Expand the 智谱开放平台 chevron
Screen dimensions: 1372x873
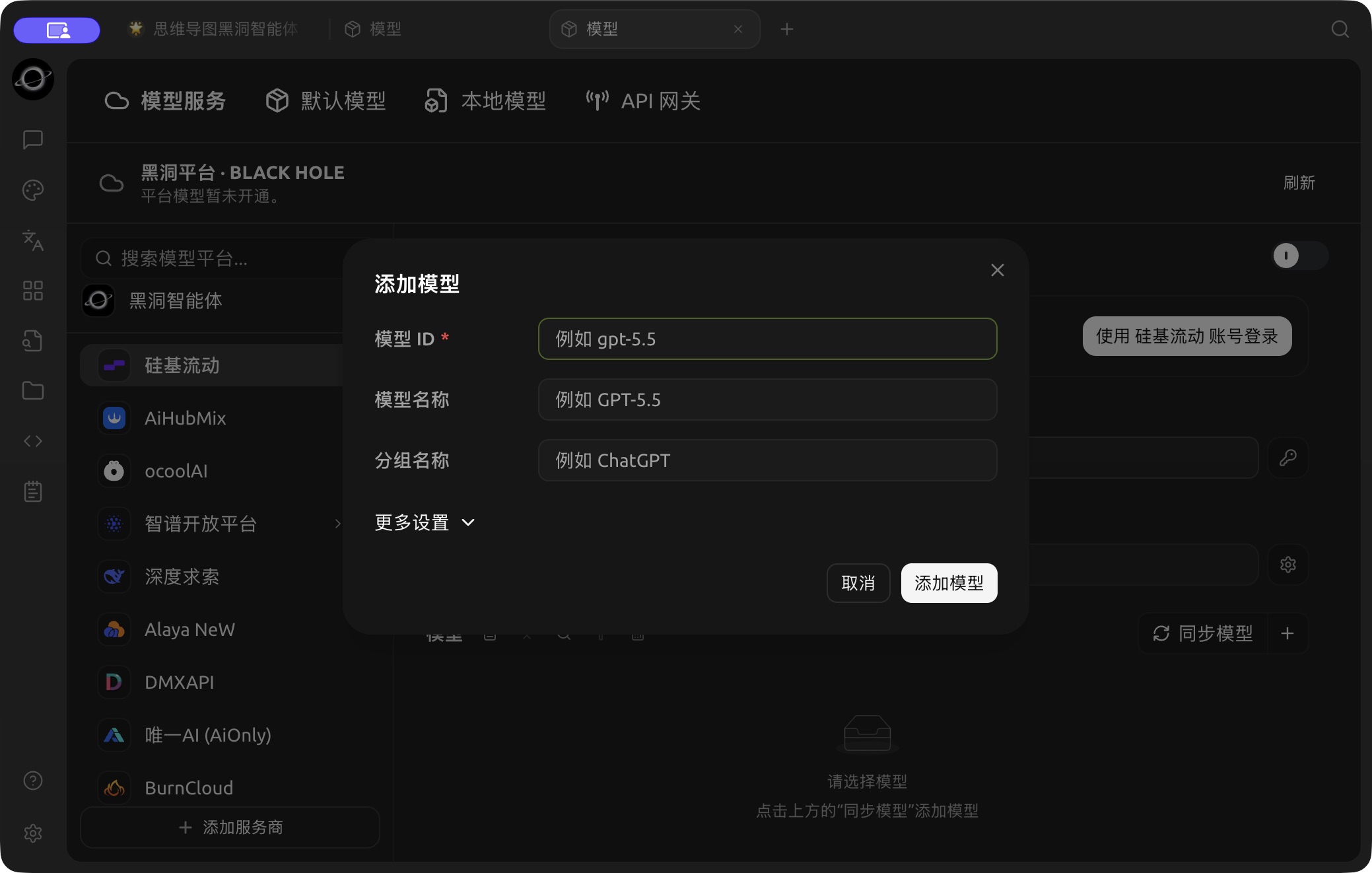point(338,524)
